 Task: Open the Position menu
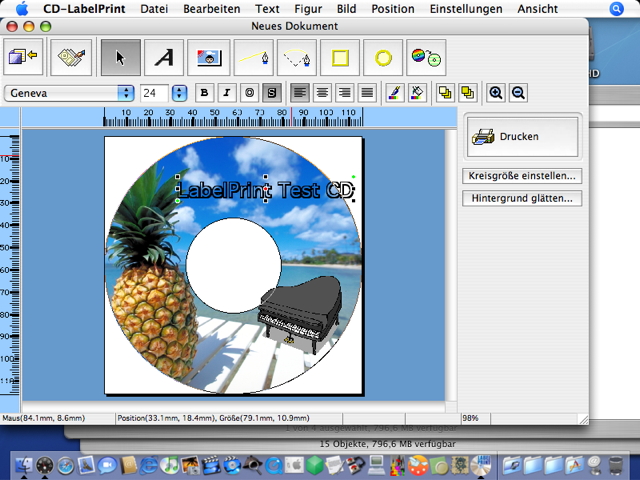pyautogui.click(x=393, y=9)
